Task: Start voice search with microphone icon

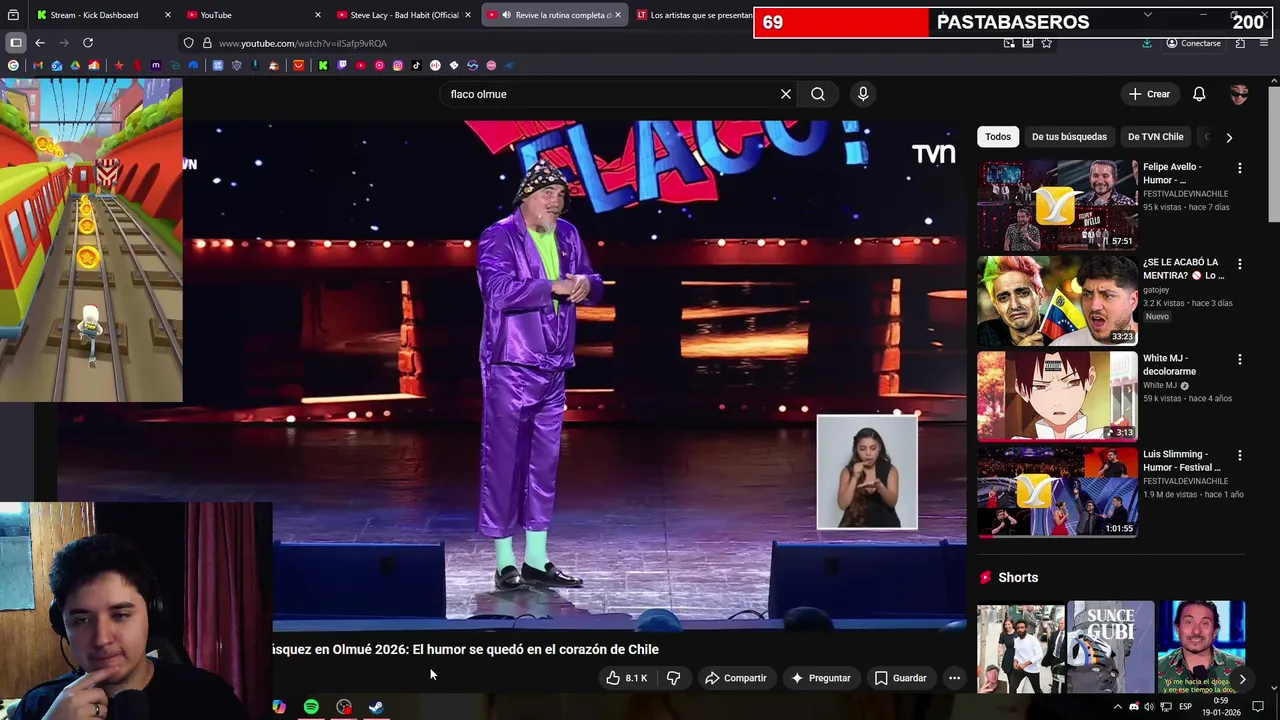Action: pos(863,94)
